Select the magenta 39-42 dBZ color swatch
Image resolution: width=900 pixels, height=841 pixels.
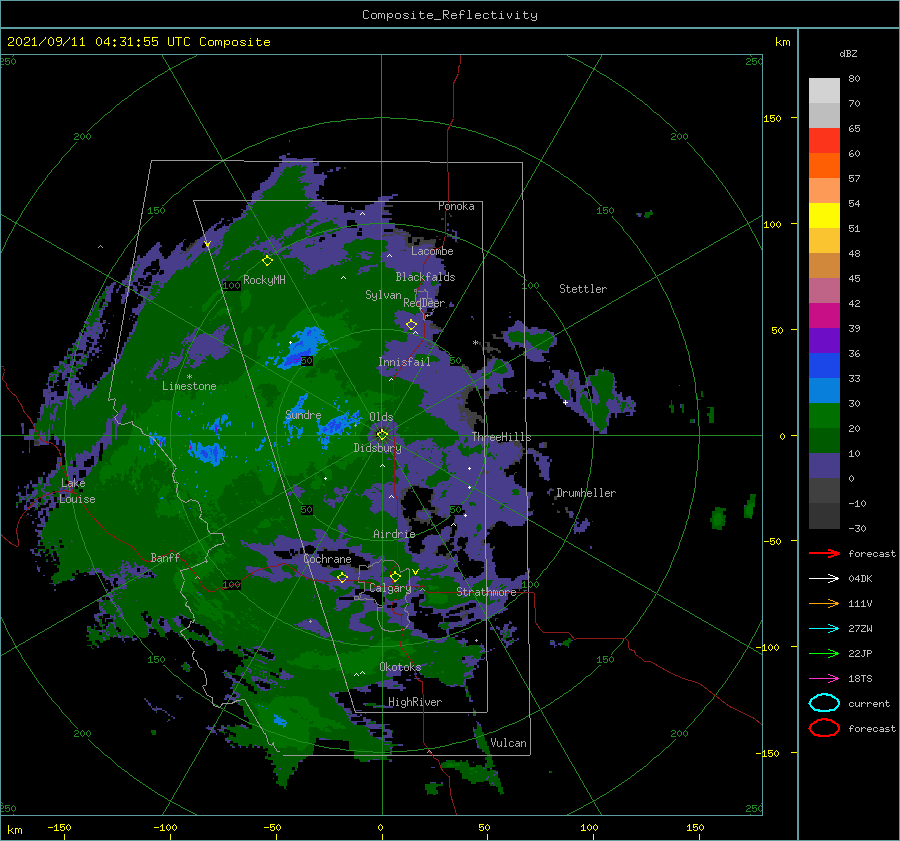824,316
